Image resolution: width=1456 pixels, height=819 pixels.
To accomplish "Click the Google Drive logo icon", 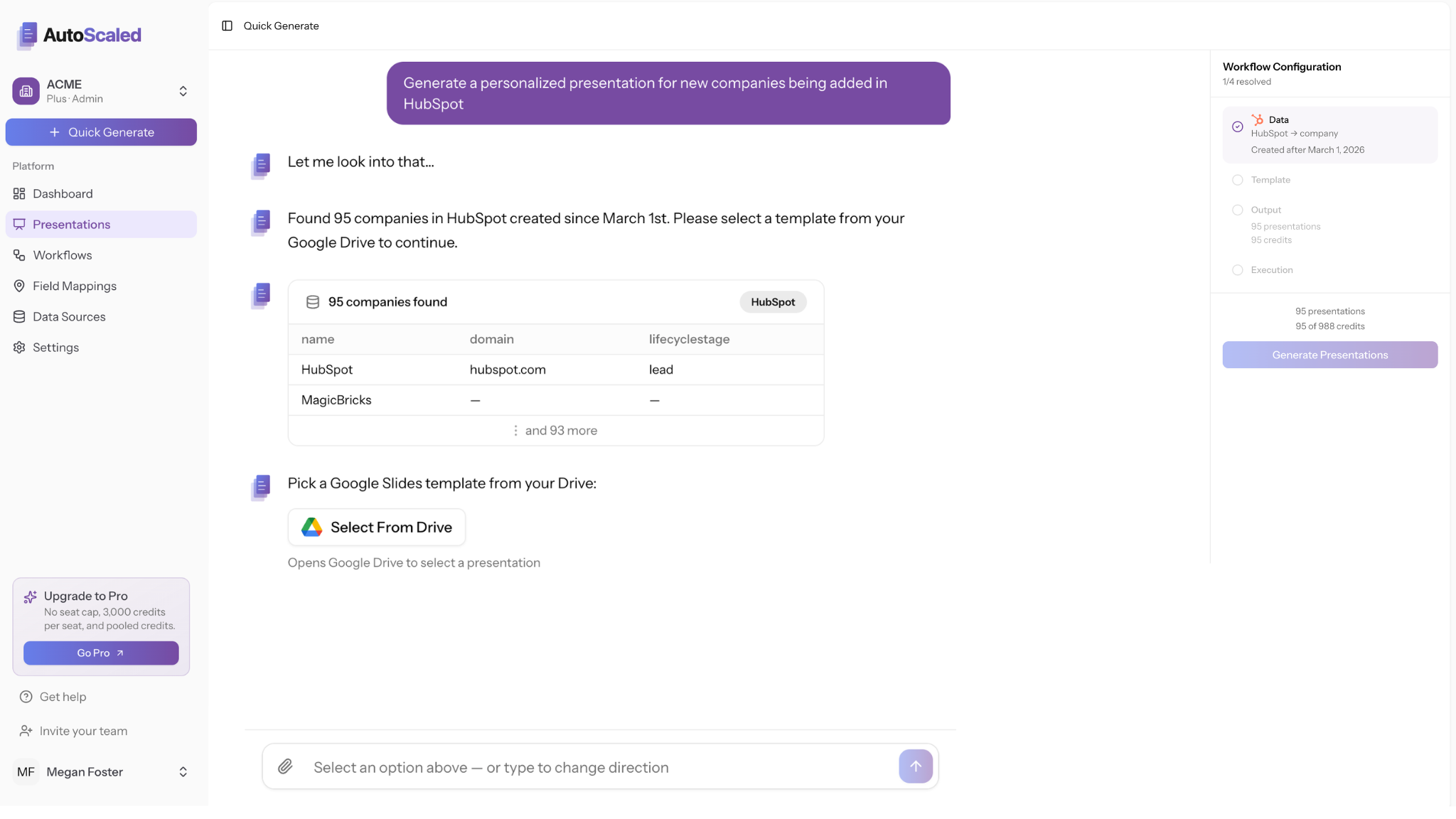I will (311, 527).
